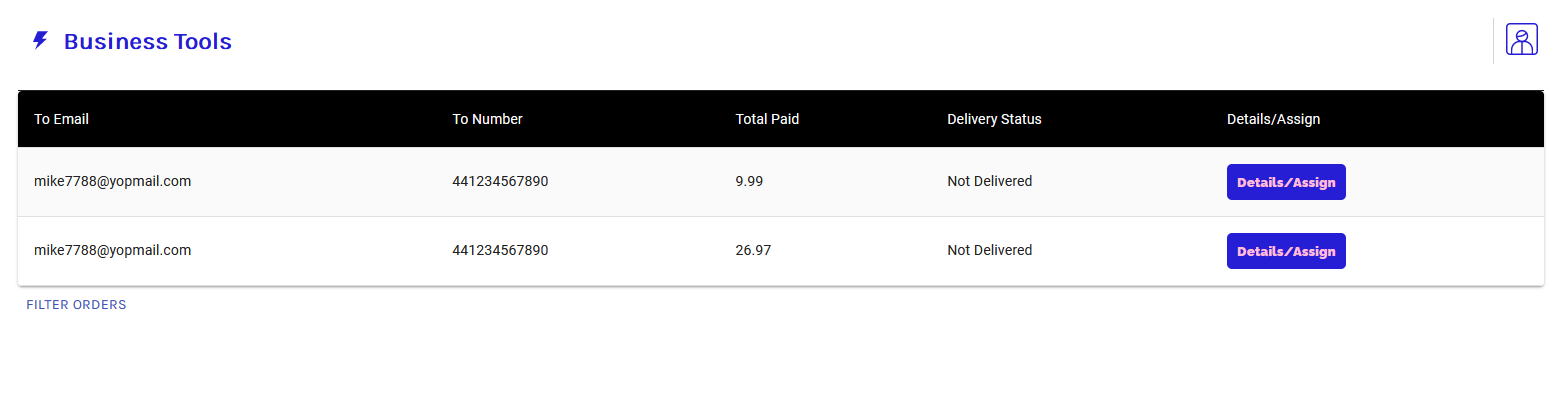Click Not Delivered status in second row
Screen dimensions: 1554x405
point(989,250)
